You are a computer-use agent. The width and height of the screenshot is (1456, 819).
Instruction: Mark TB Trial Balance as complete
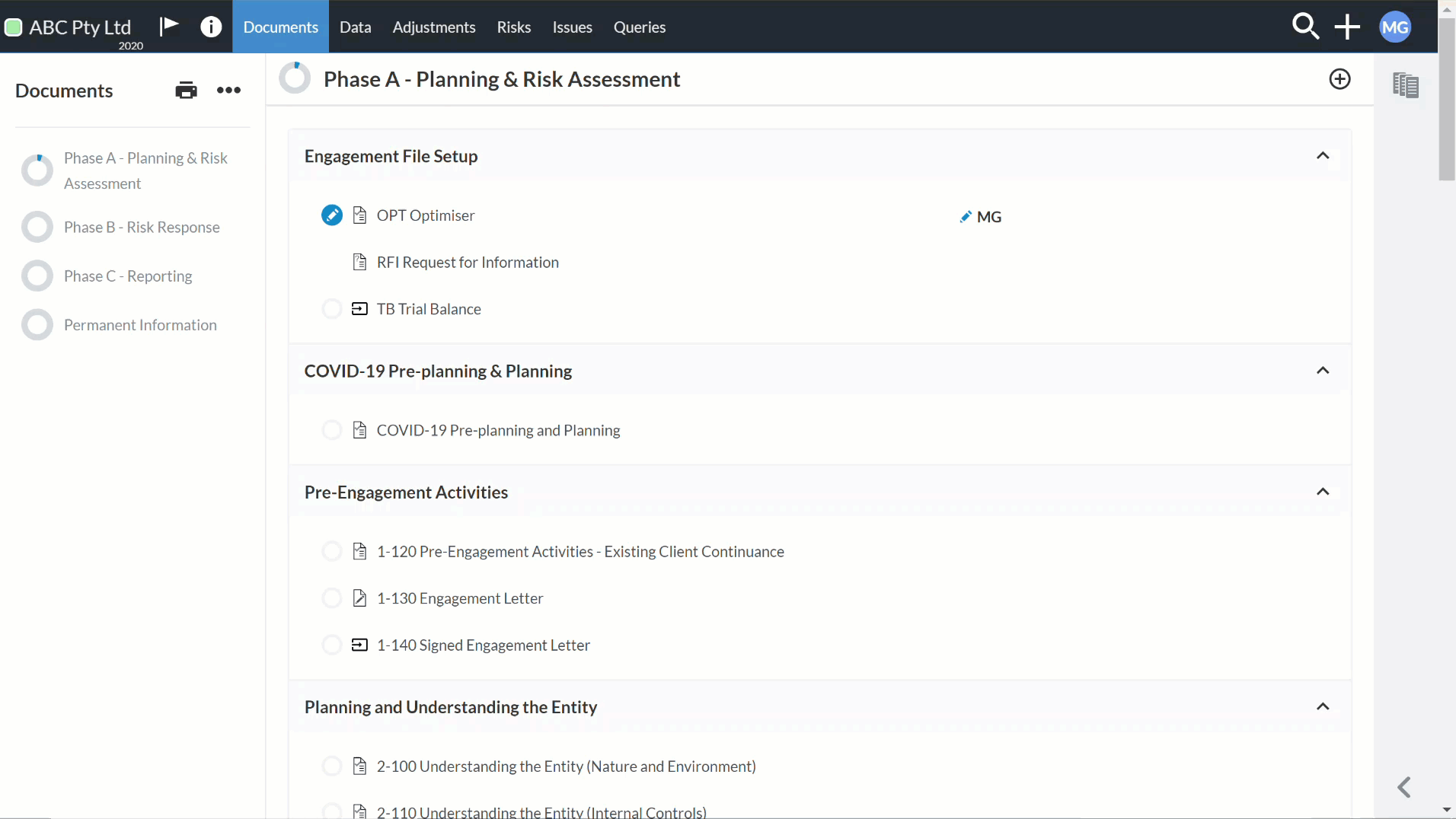(x=332, y=309)
